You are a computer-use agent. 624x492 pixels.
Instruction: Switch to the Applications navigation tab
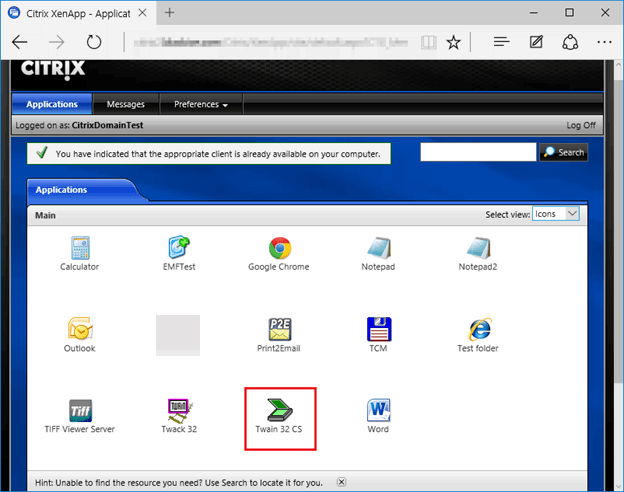[x=52, y=104]
